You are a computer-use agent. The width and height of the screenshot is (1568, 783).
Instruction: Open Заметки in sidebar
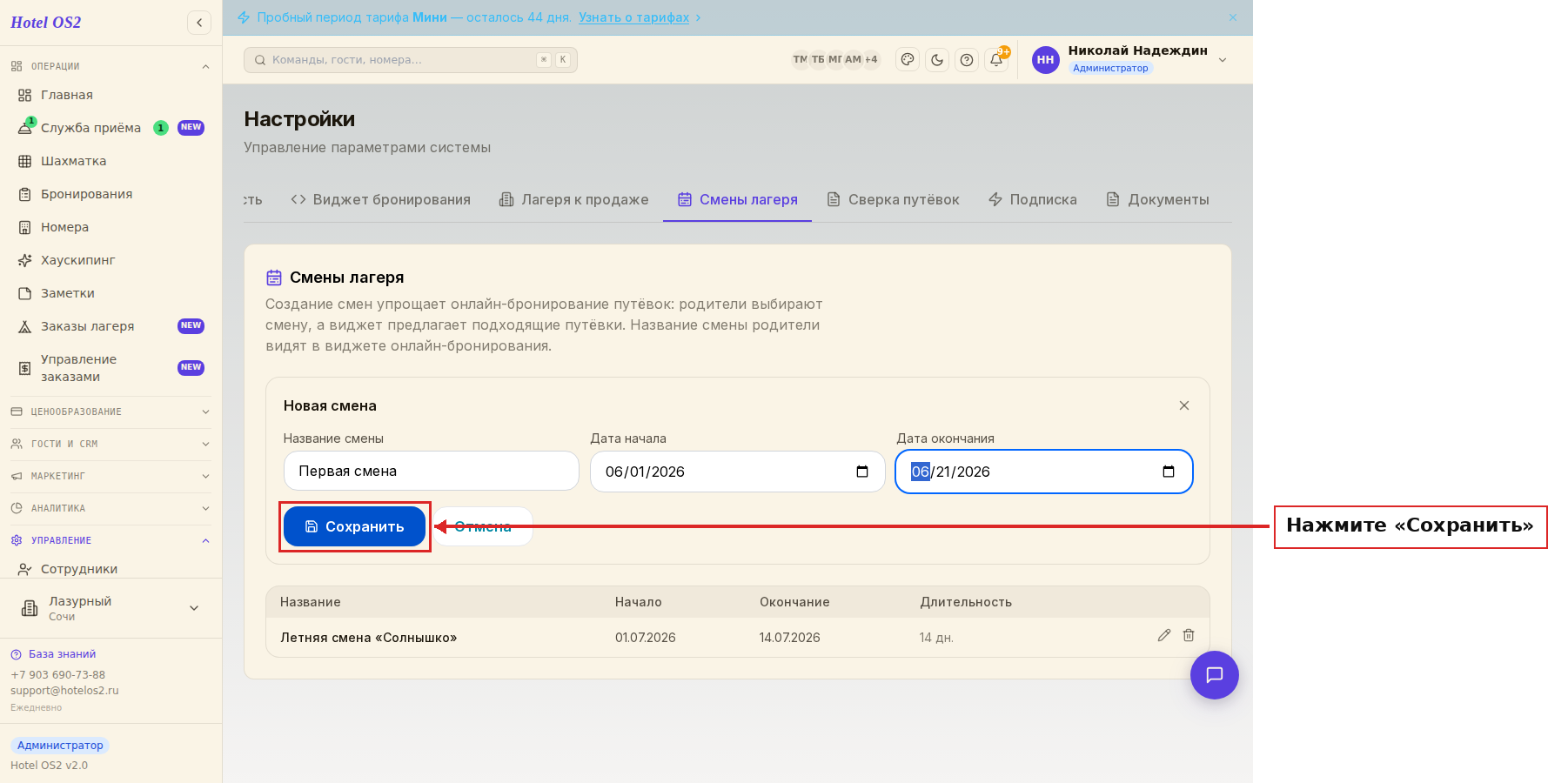[x=111, y=293]
